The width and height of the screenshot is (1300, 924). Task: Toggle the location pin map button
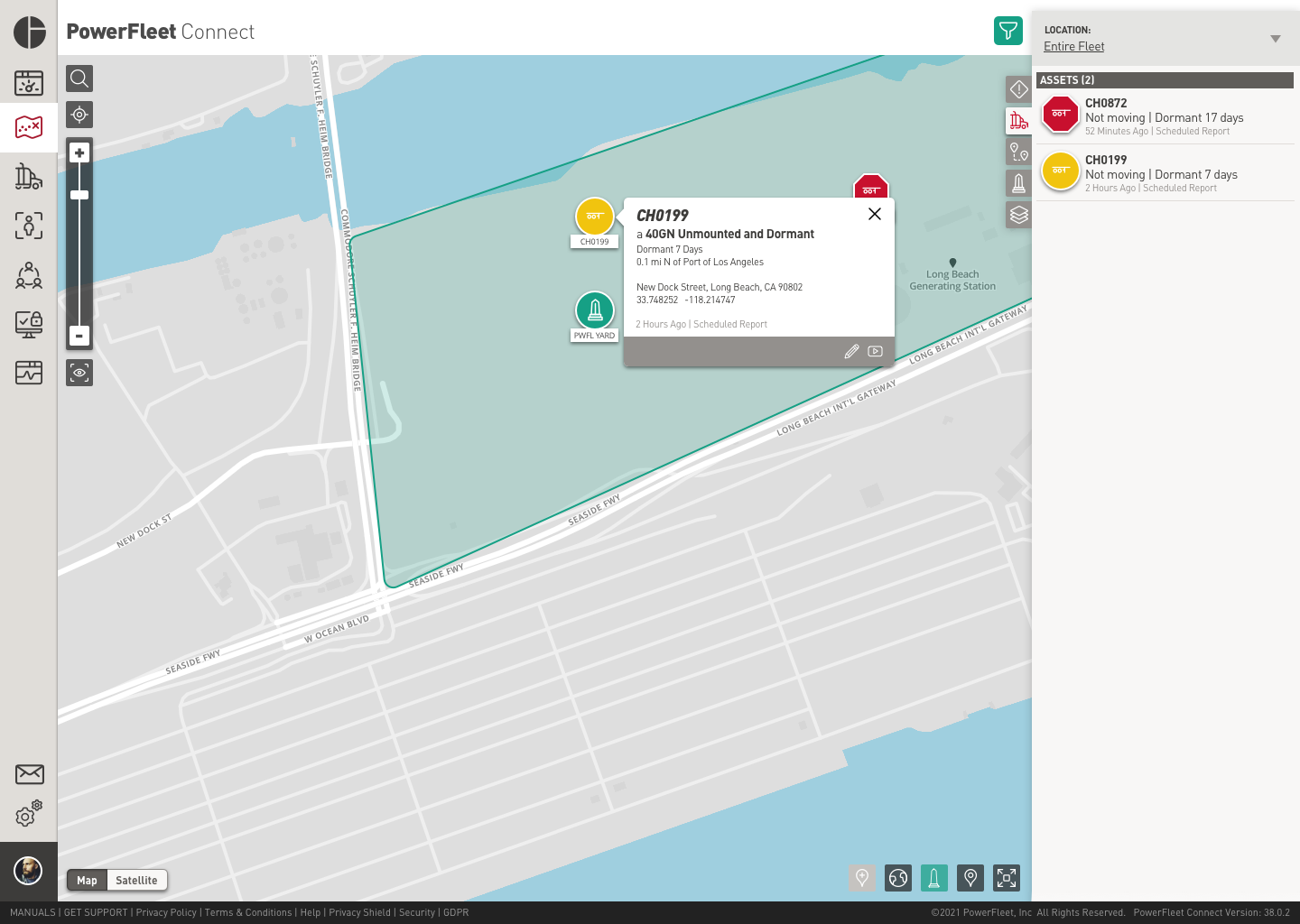coord(970,877)
